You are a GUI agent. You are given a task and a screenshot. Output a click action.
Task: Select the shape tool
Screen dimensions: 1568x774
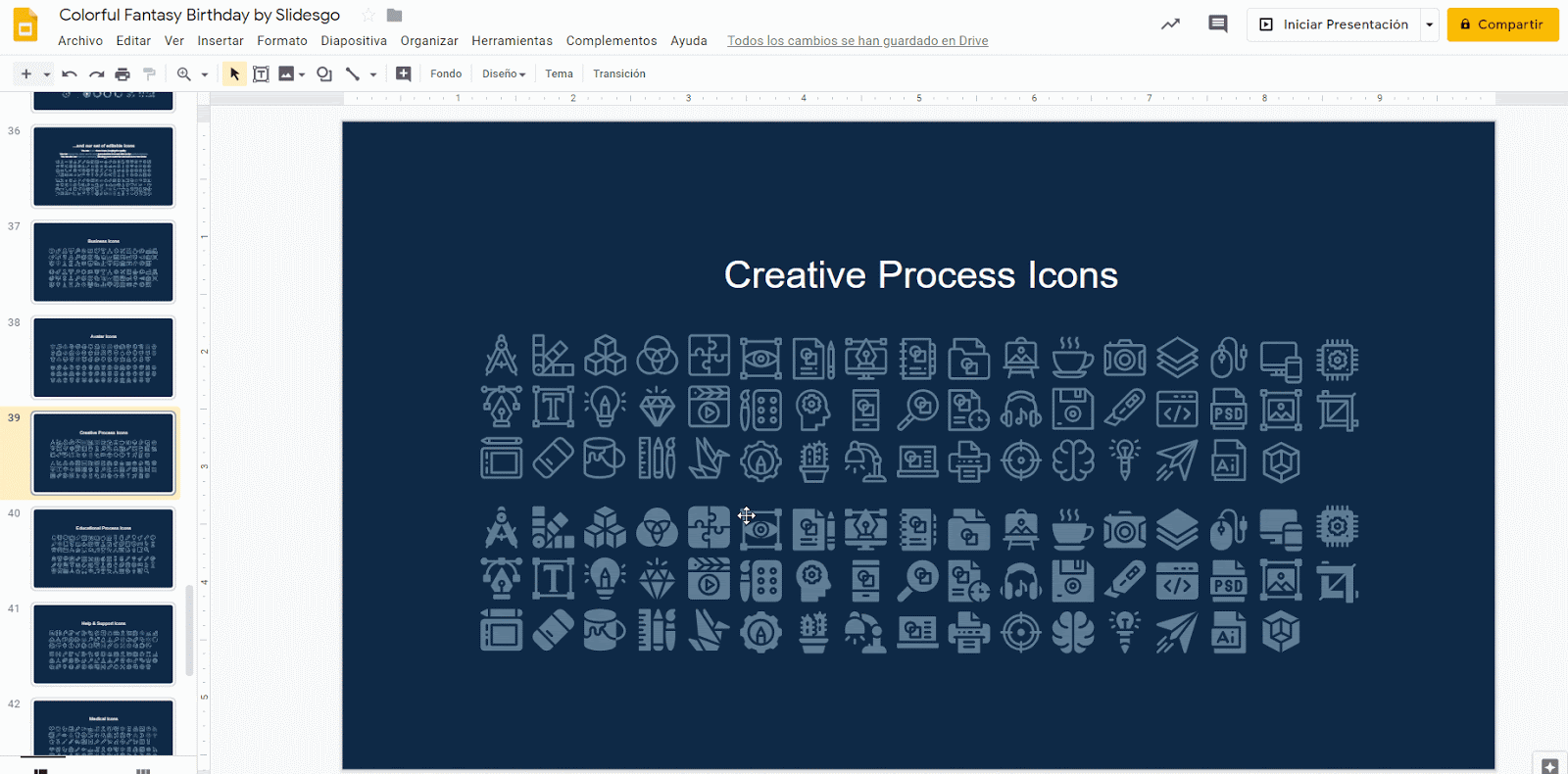point(324,73)
